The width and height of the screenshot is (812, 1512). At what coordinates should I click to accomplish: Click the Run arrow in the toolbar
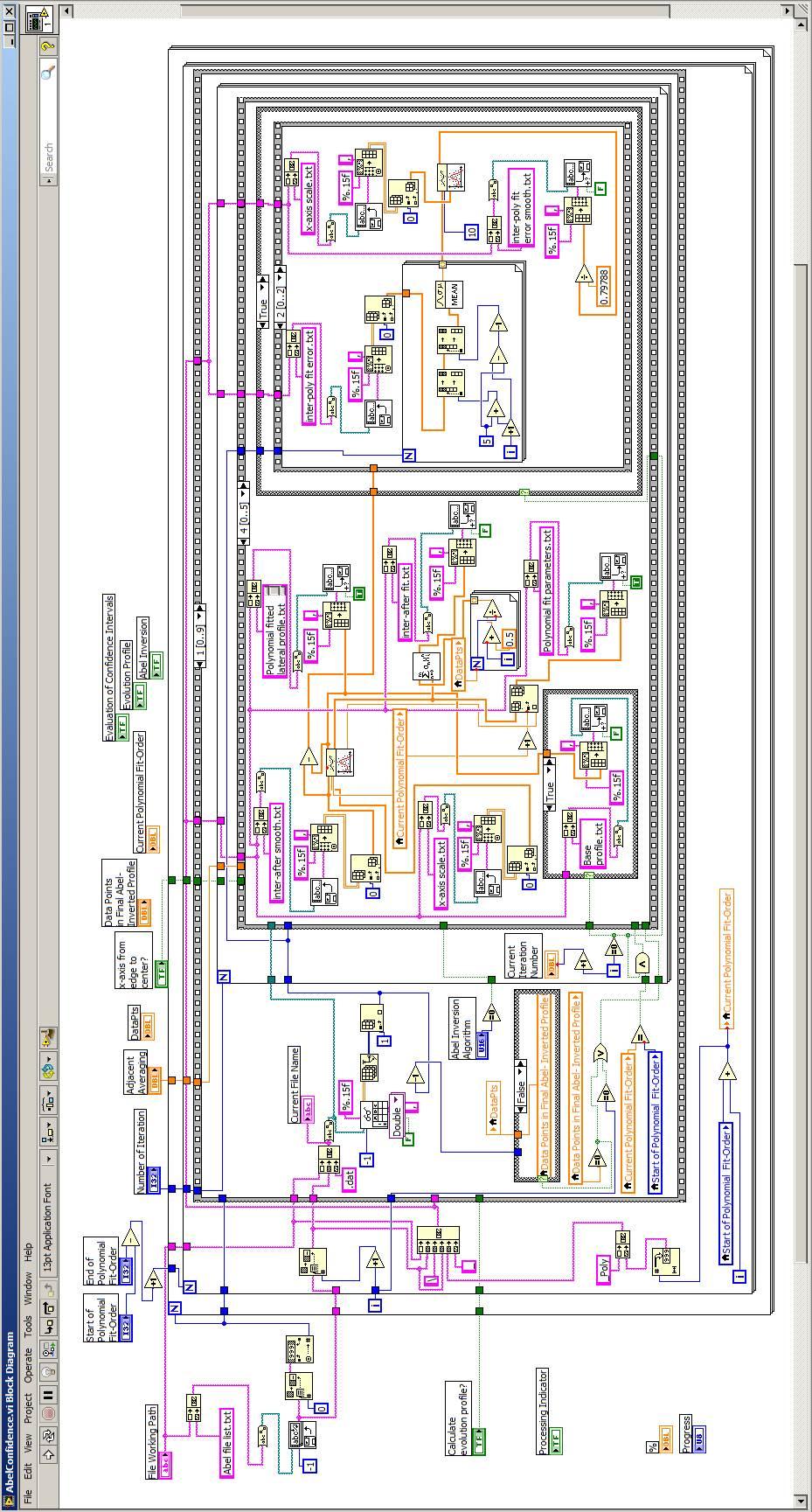coord(48,1453)
